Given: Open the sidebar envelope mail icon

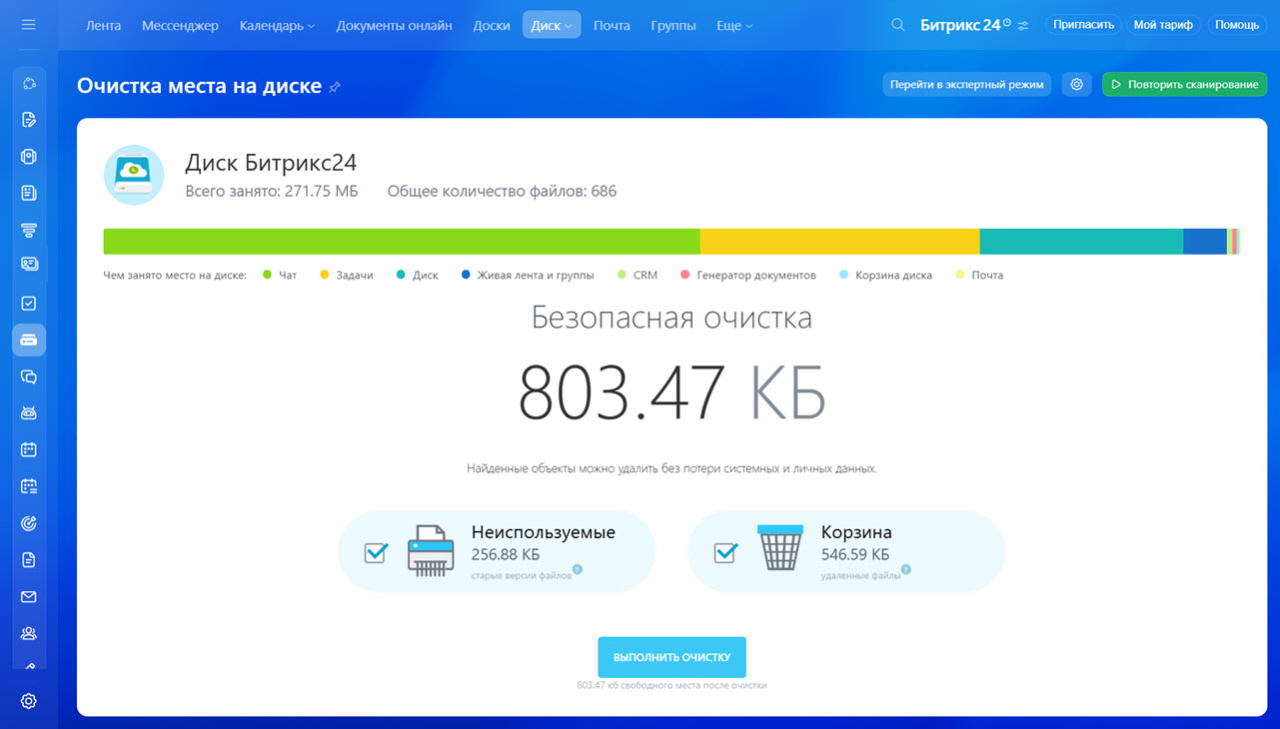Looking at the screenshot, I should pyautogui.click(x=29, y=597).
